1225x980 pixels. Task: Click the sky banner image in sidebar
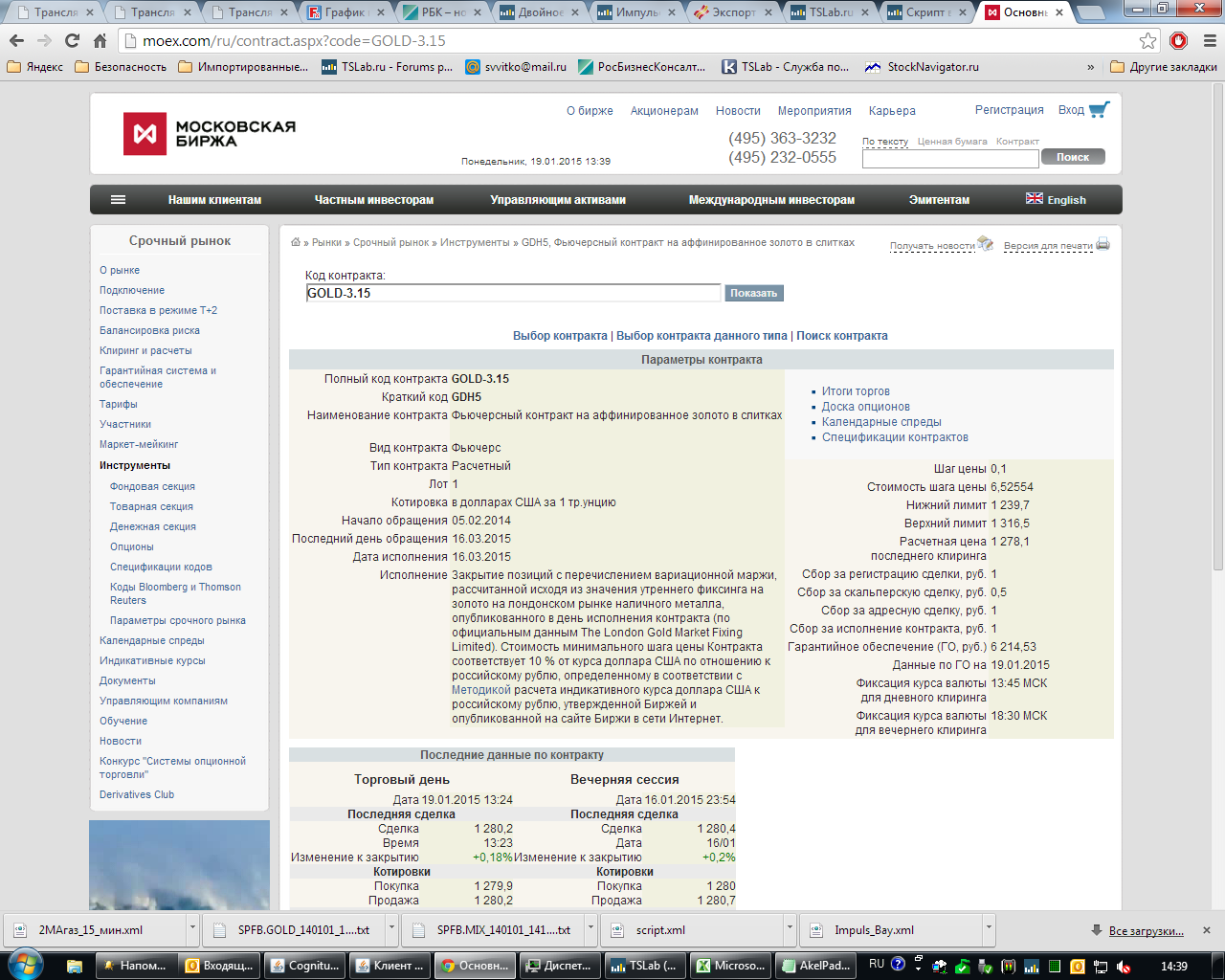point(179,865)
